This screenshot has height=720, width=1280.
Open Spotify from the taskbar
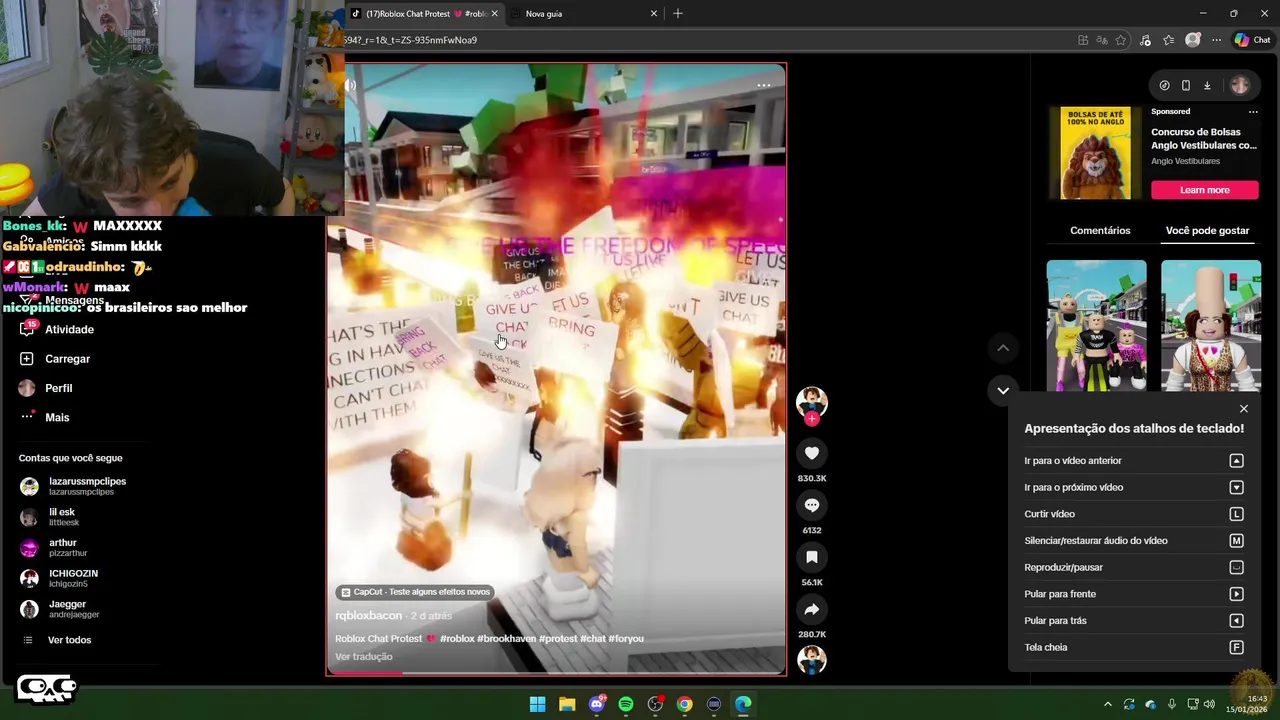pos(626,704)
